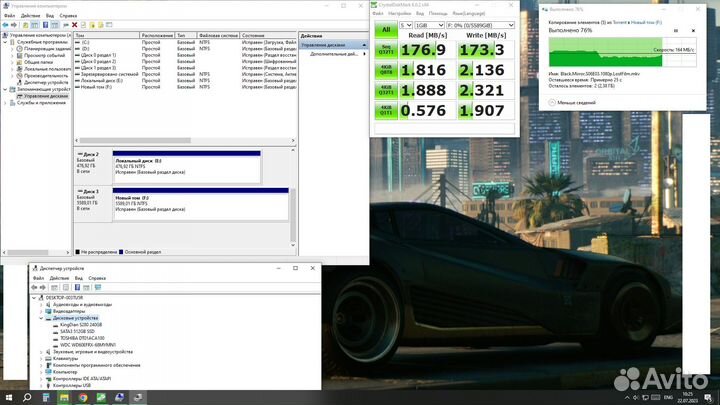Click the back arrow in Computer Management toolbar
This screenshot has height=405, width=720.
click(5, 25)
